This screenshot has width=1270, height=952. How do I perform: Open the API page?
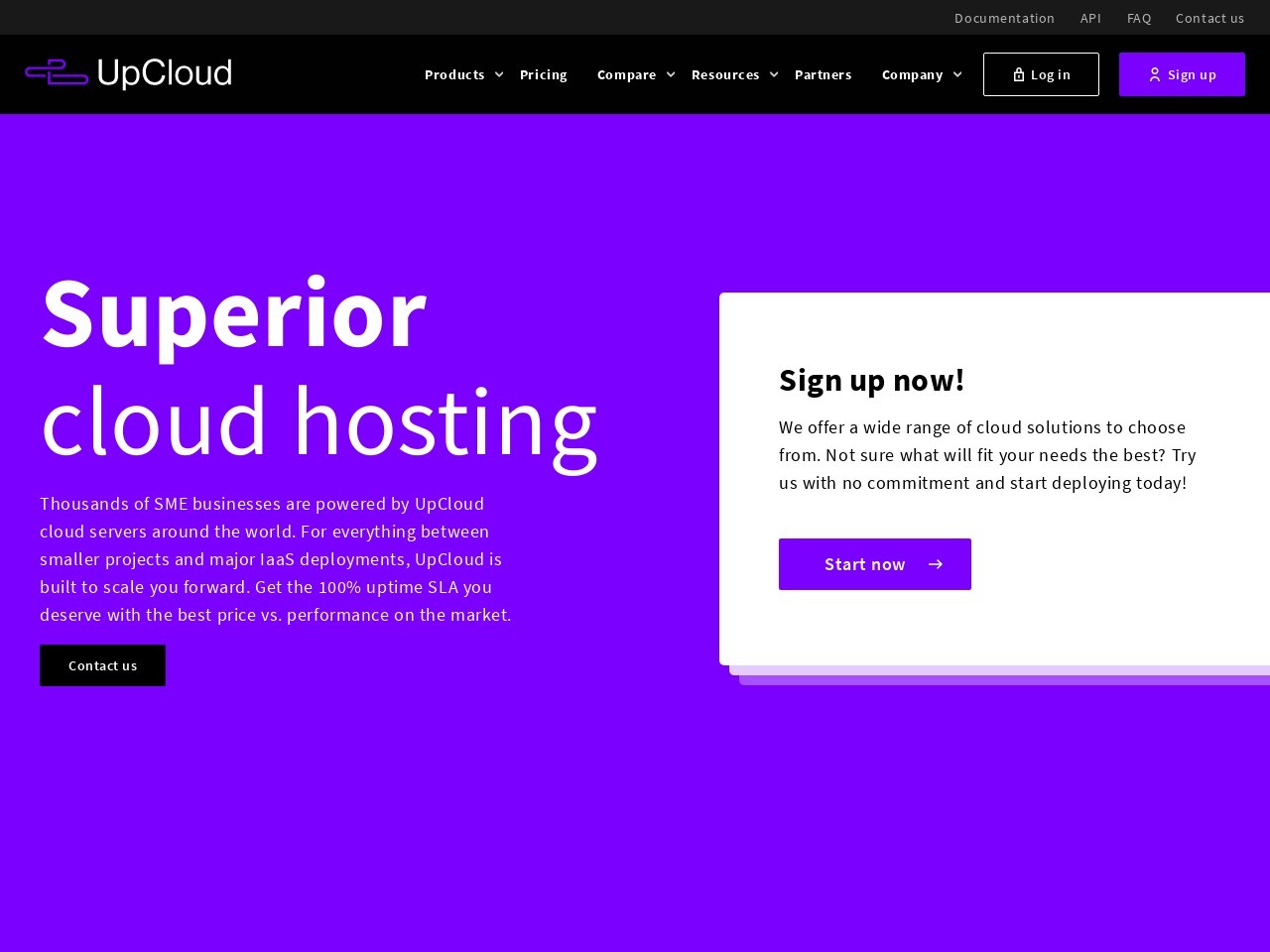pos(1090,18)
